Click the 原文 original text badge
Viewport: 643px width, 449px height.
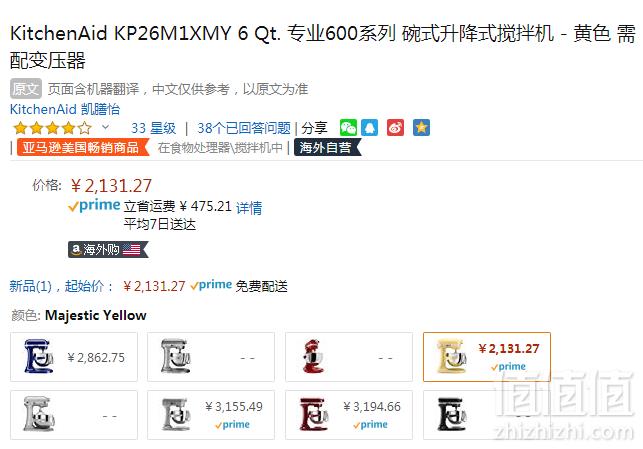(x=26, y=89)
